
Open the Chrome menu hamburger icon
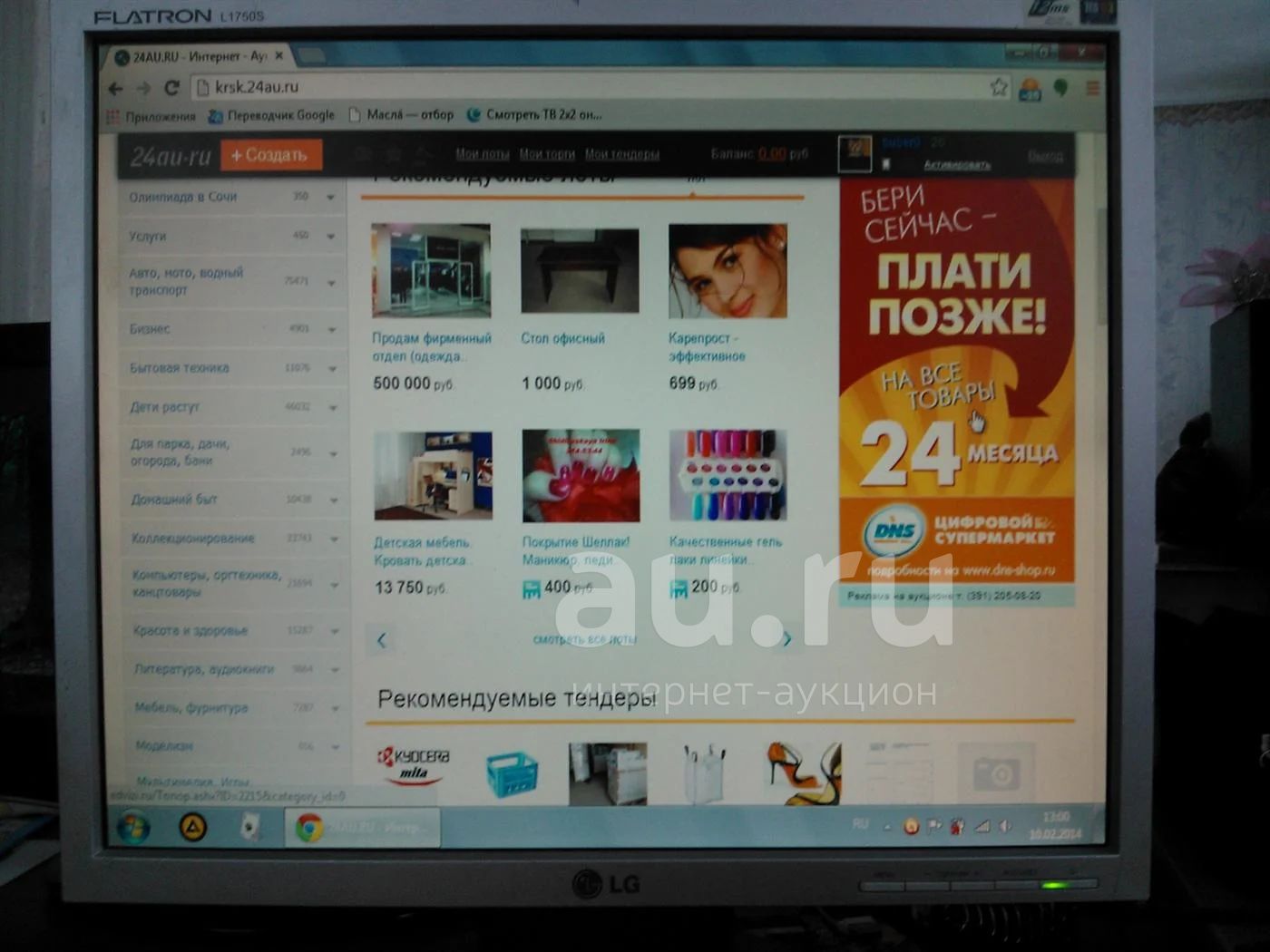pyautogui.click(x=1092, y=88)
